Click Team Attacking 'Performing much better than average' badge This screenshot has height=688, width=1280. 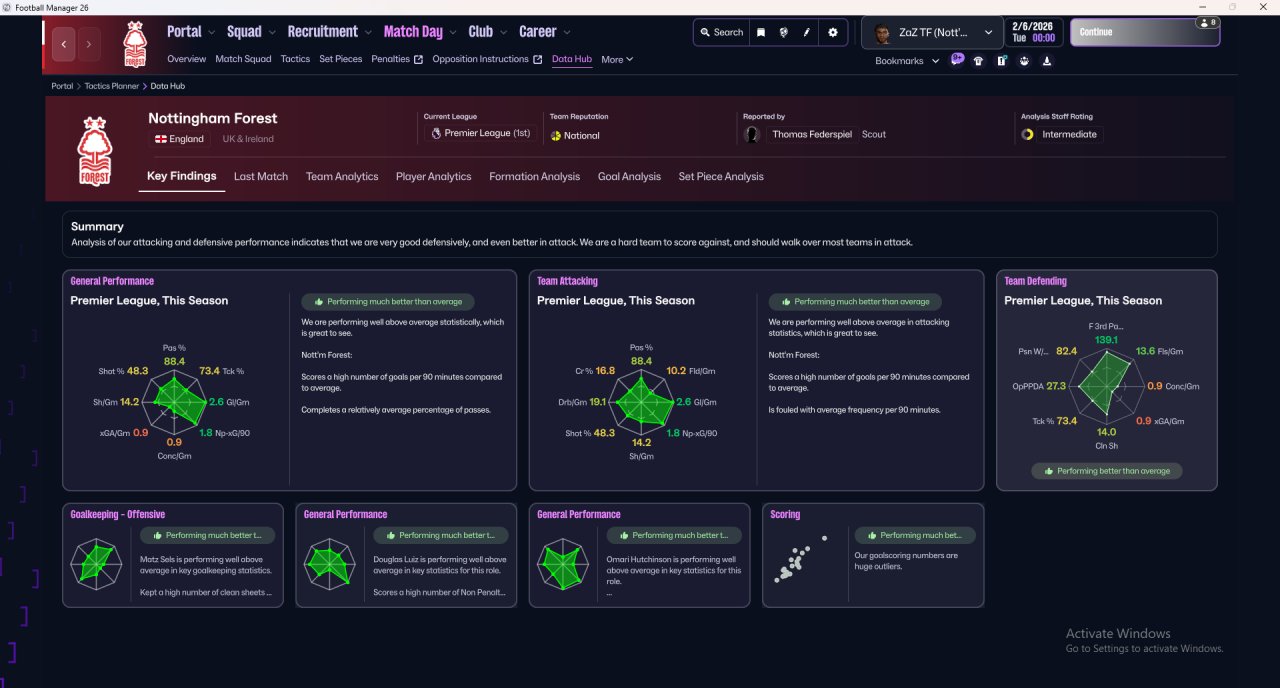854,301
